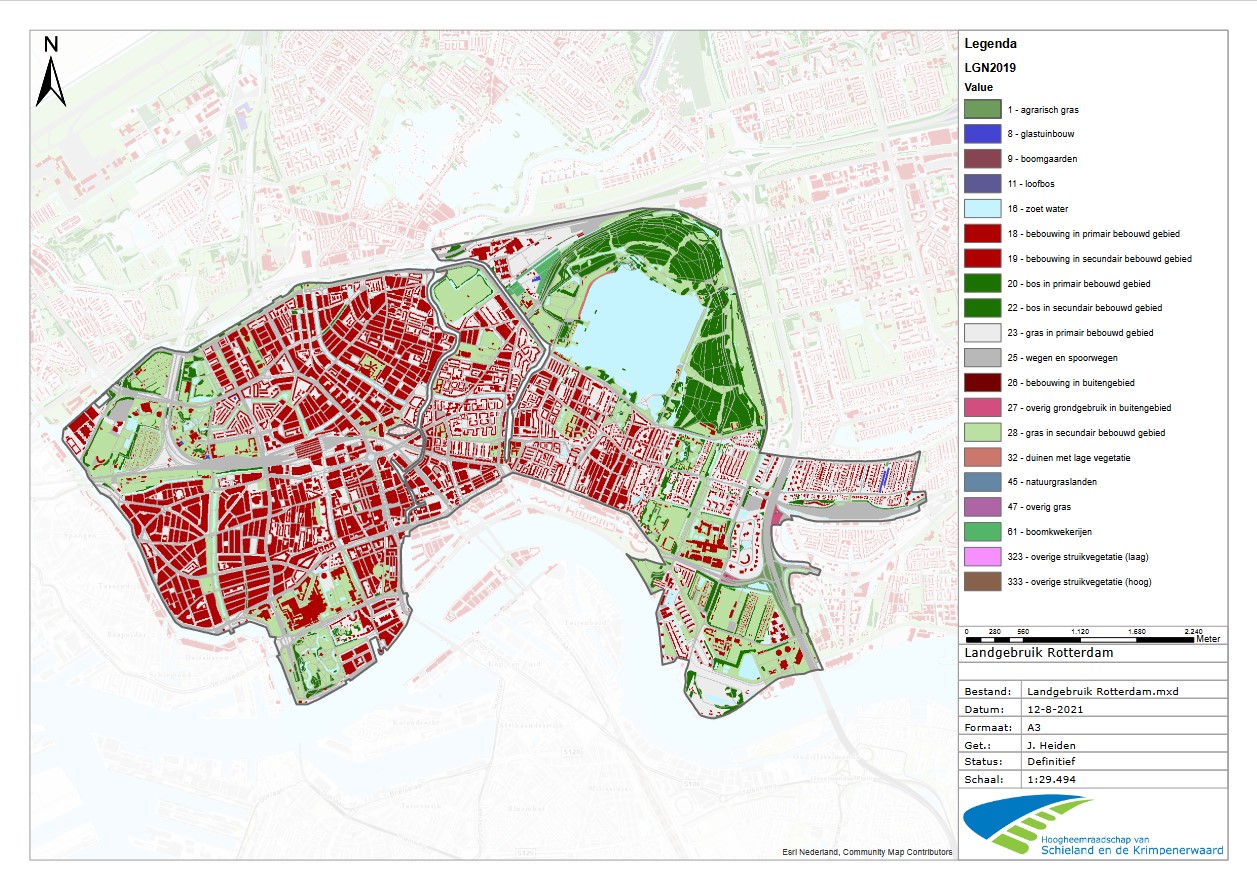1257x890 pixels.
Task: Click the north arrow symbol
Action: (x=51, y=71)
